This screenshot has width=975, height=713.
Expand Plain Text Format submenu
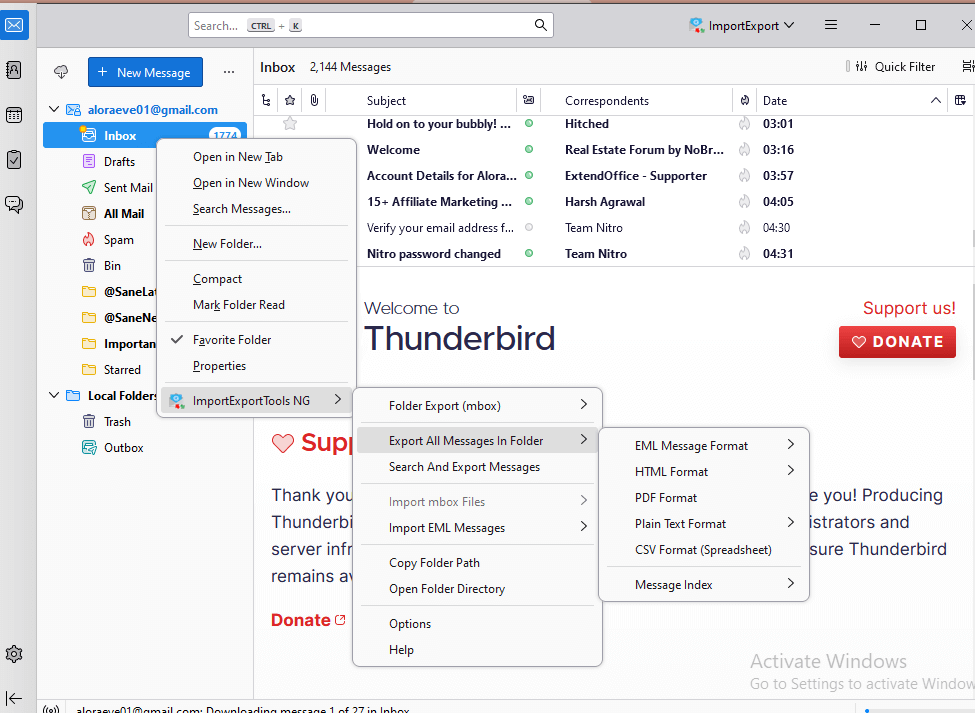pos(704,523)
